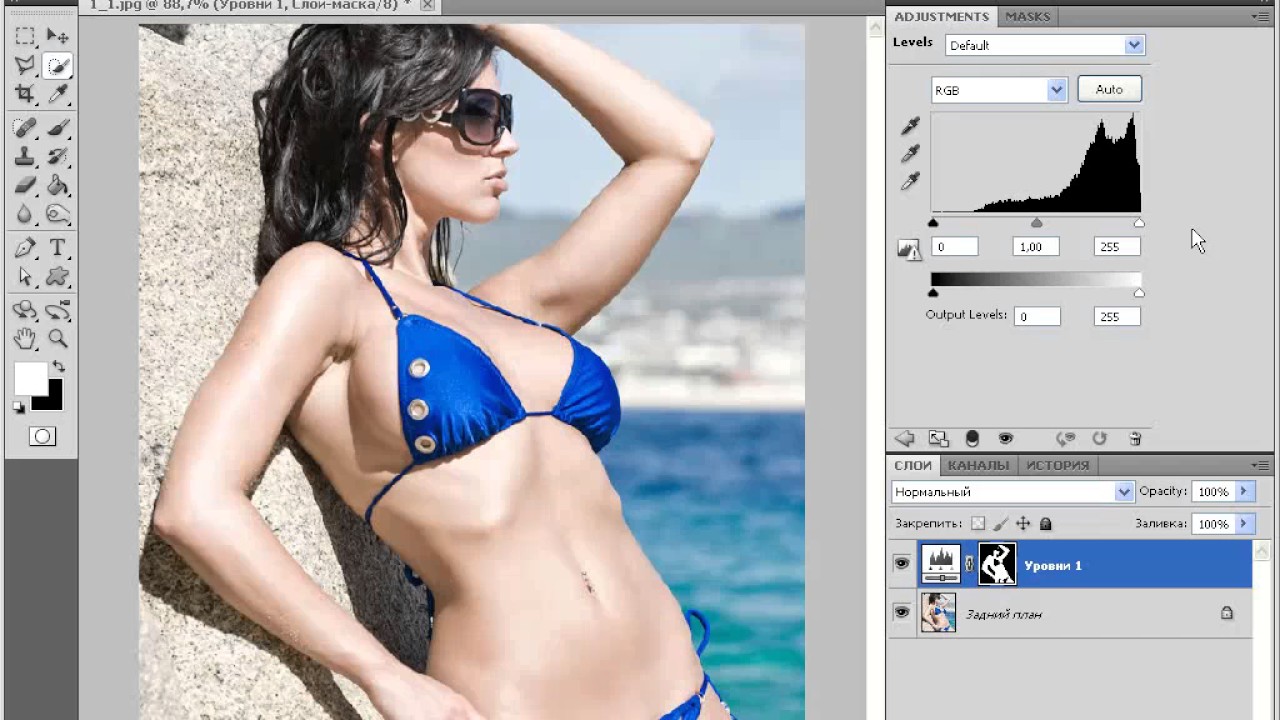Select the Paint Bucket tool
This screenshot has height=720, width=1280.
[x=57, y=186]
